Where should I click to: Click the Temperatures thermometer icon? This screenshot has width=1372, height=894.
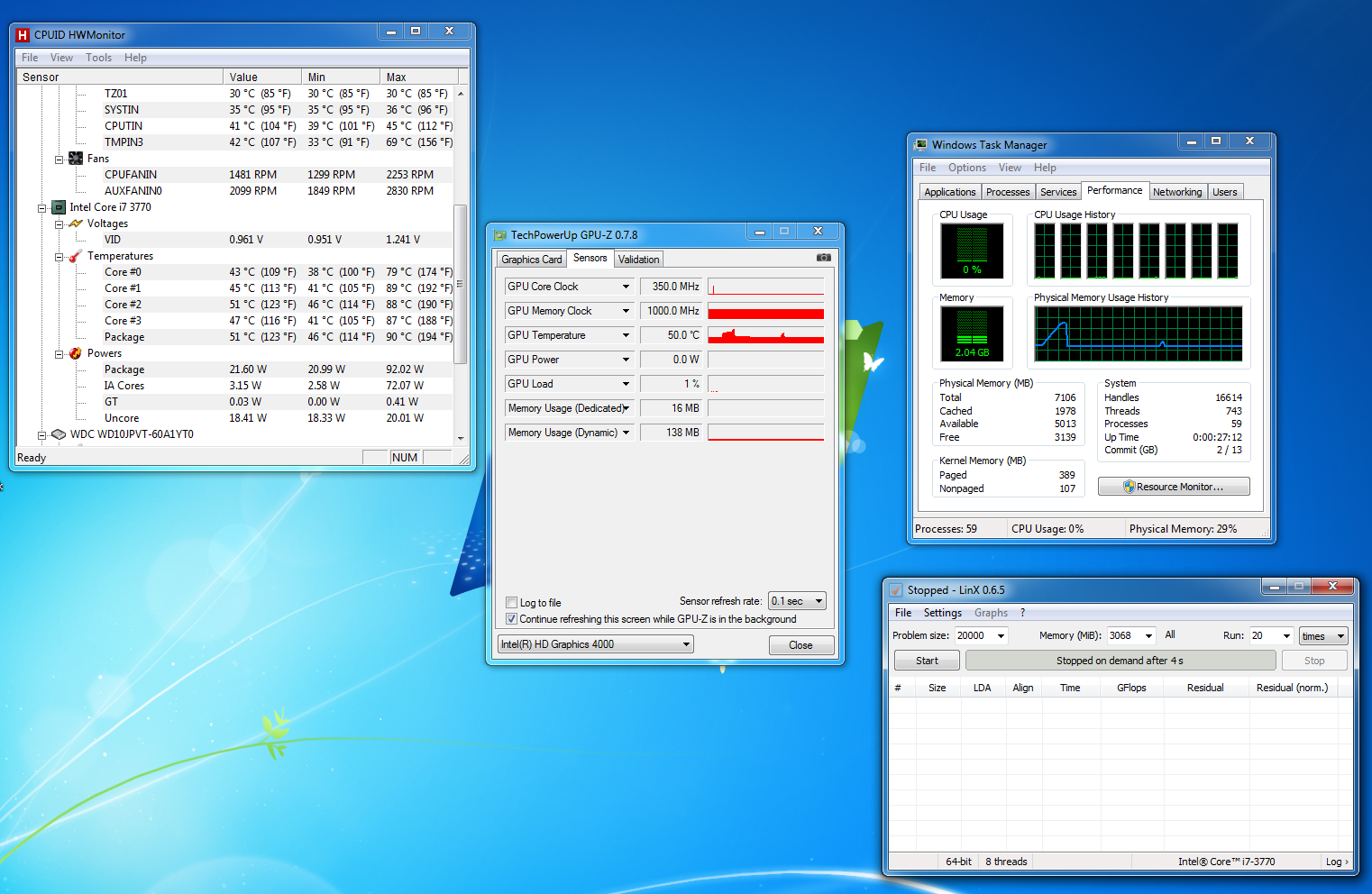(x=76, y=256)
